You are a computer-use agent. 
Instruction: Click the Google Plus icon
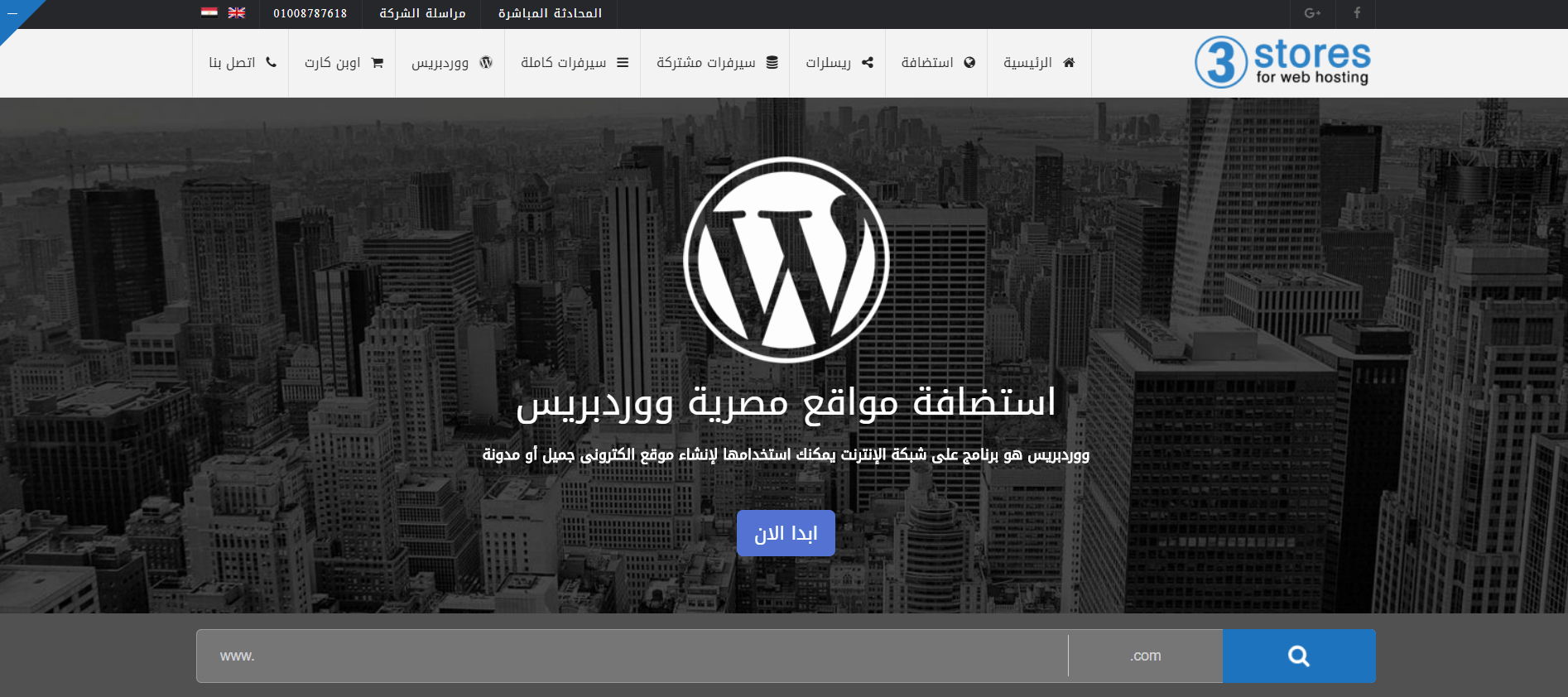pos(1312,13)
